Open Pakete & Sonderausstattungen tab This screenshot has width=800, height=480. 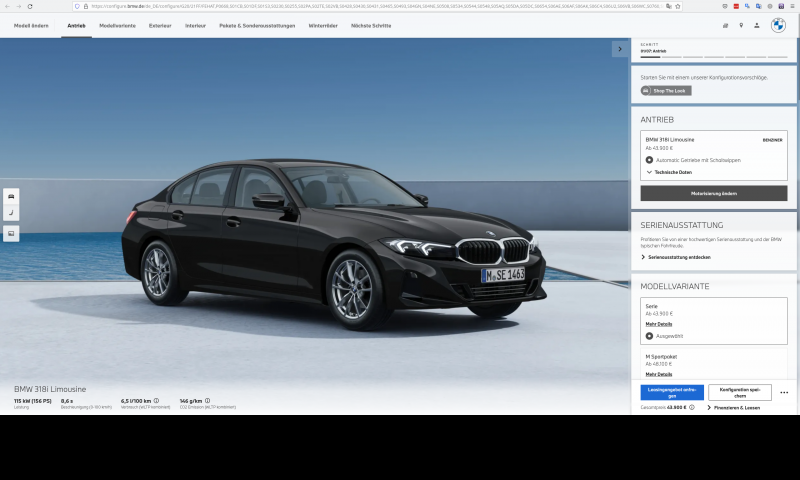pos(257,26)
